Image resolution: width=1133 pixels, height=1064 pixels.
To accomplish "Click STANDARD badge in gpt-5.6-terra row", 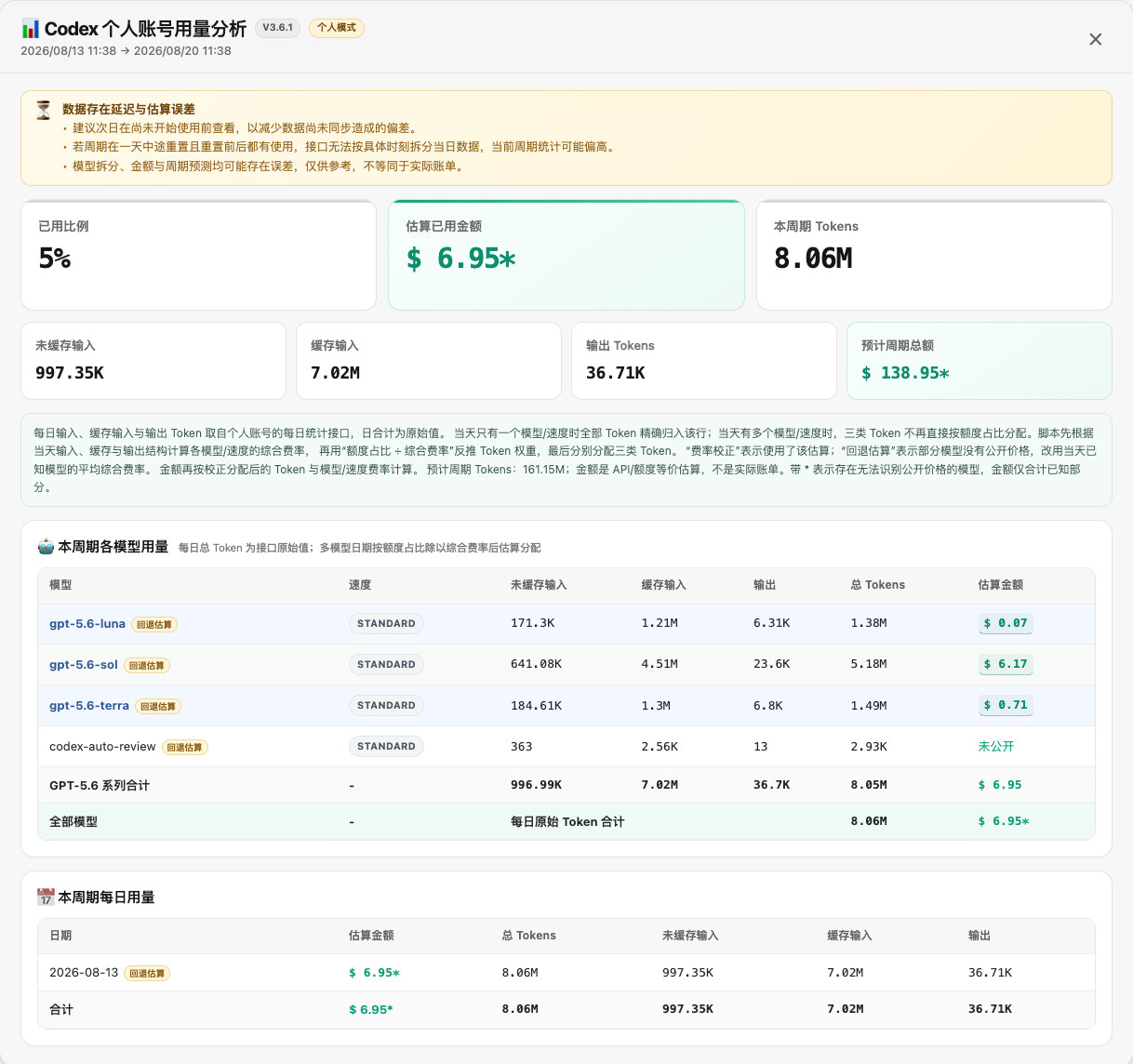I will point(386,706).
